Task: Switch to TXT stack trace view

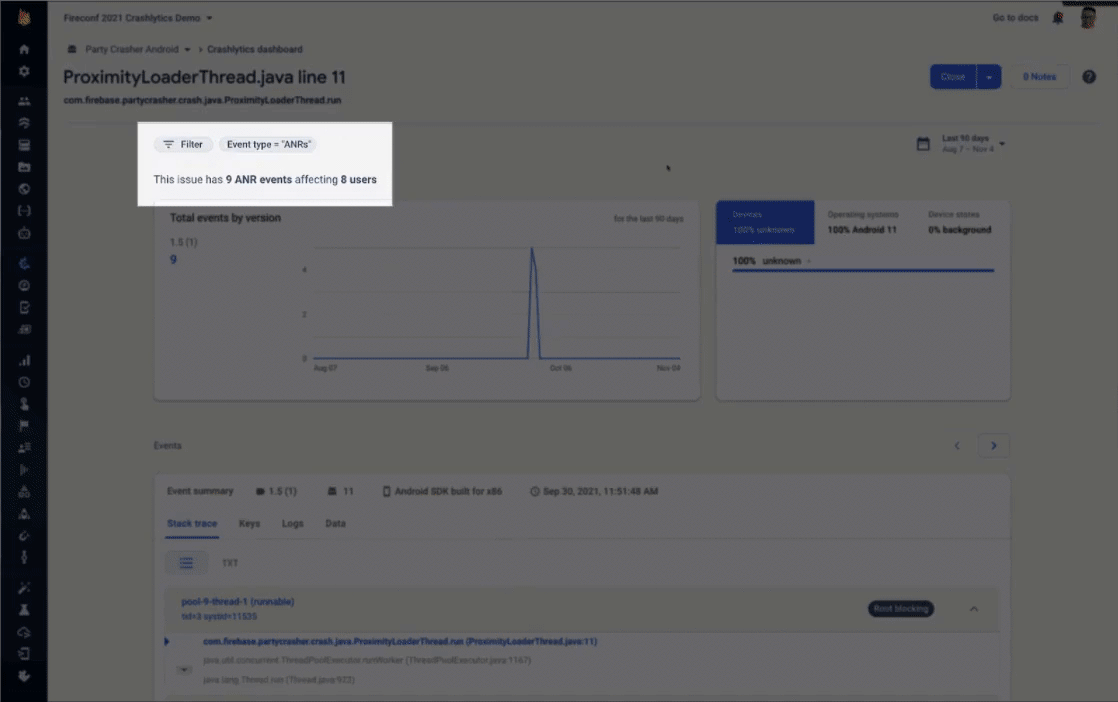Action: [230, 563]
